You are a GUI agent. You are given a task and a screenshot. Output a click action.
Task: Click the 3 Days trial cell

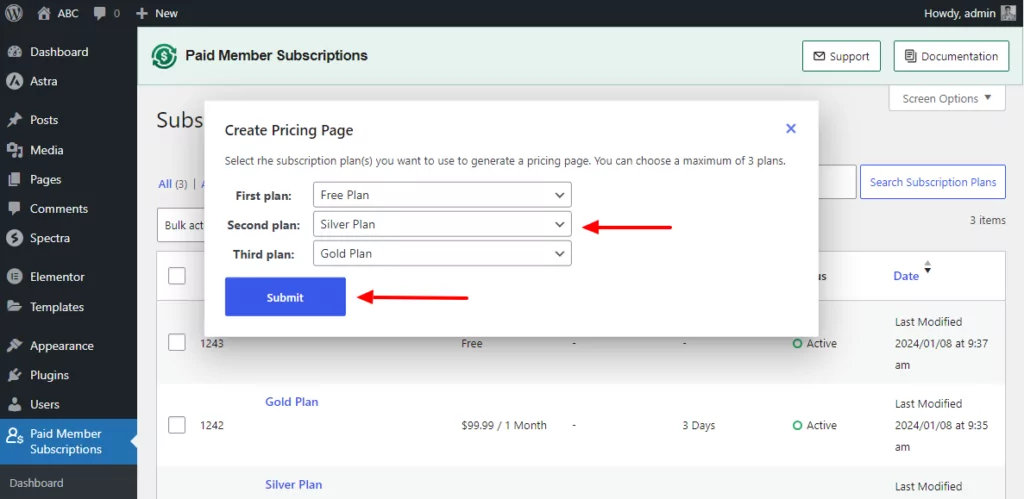(699, 425)
